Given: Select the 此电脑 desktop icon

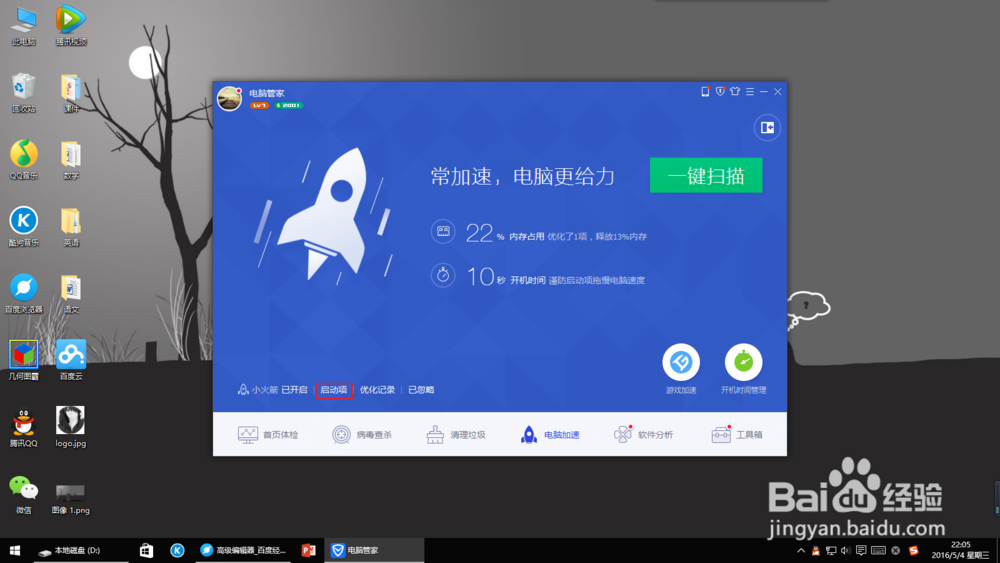Looking at the screenshot, I should point(24,27).
